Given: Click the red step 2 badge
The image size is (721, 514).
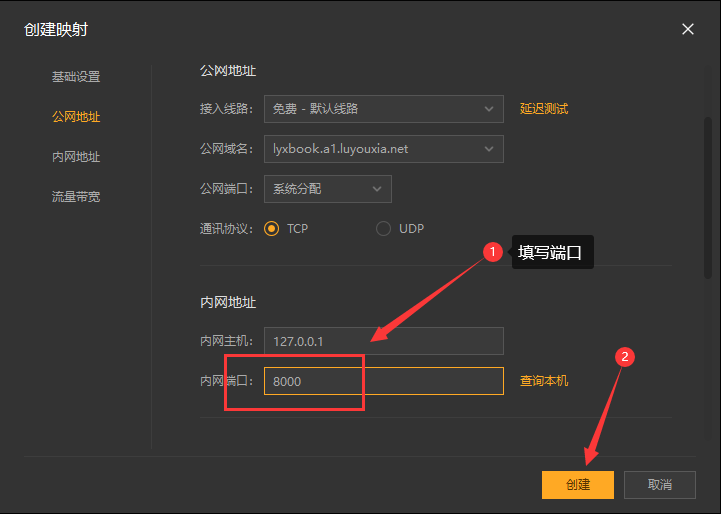Looking at the screenshot, I should pos(625,357).
